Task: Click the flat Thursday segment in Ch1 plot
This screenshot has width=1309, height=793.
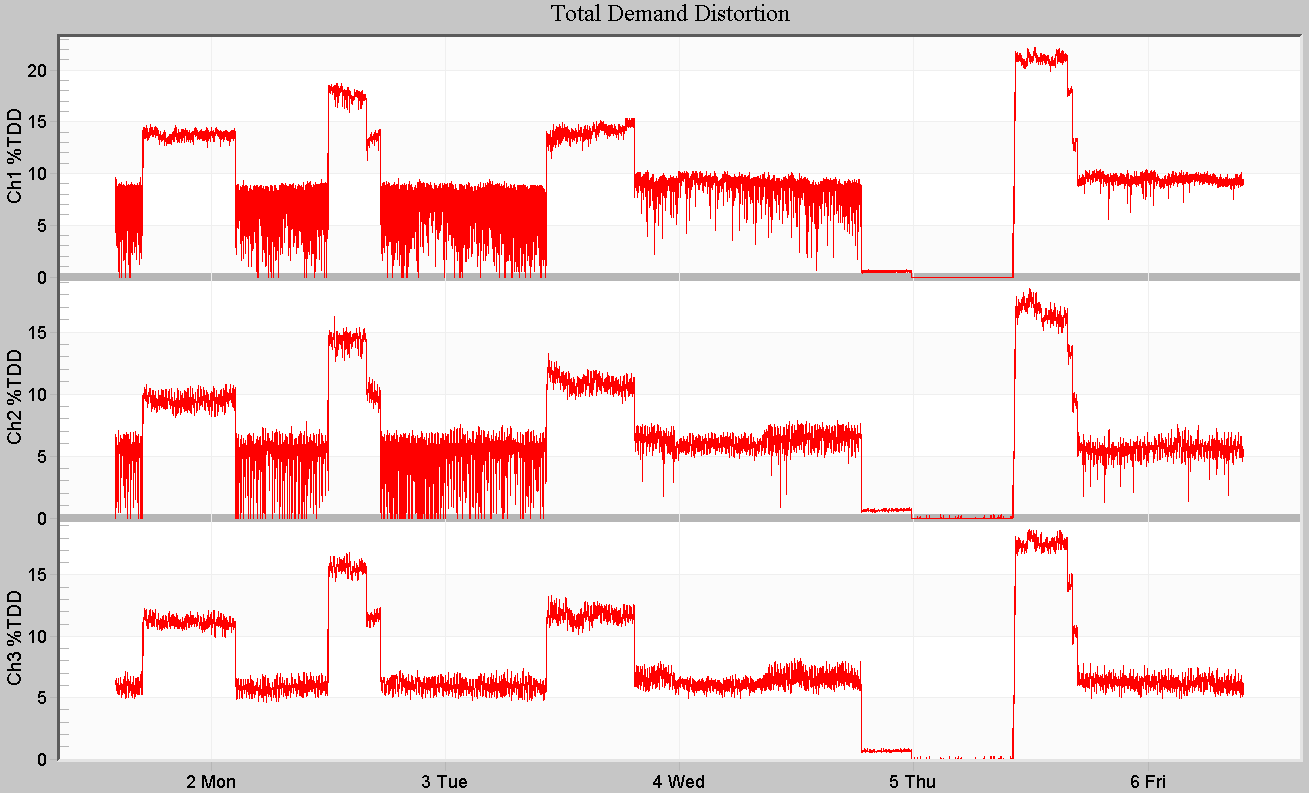Action: tap(885, 271)
